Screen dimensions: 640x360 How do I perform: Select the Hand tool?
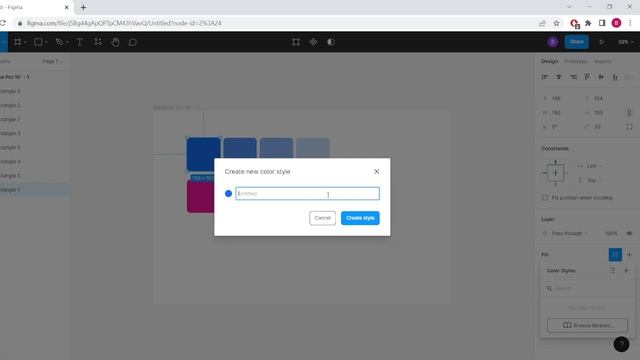(x=116, y=42)
